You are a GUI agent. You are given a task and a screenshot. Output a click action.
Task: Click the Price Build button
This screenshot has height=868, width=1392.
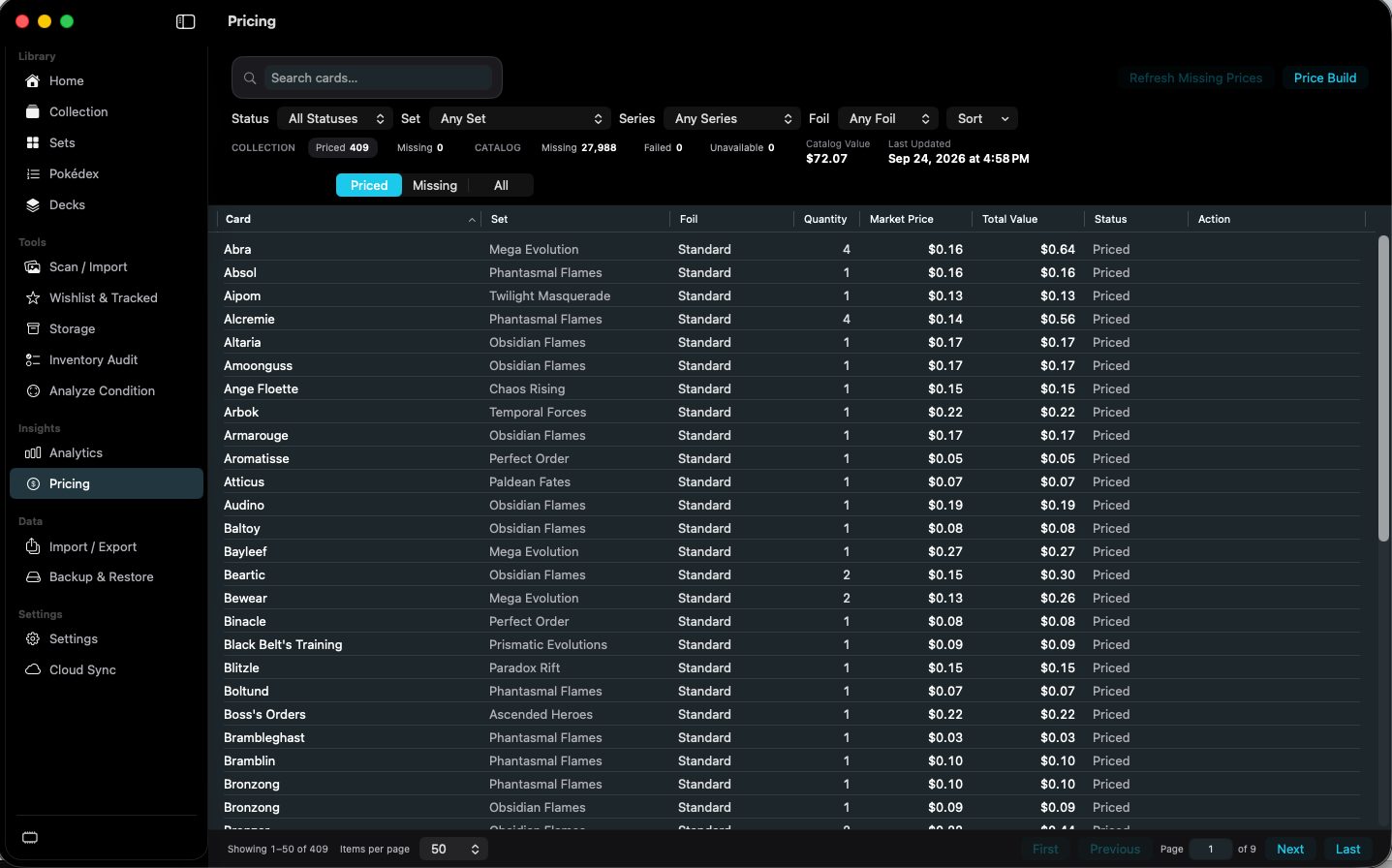coord(1325,77)
